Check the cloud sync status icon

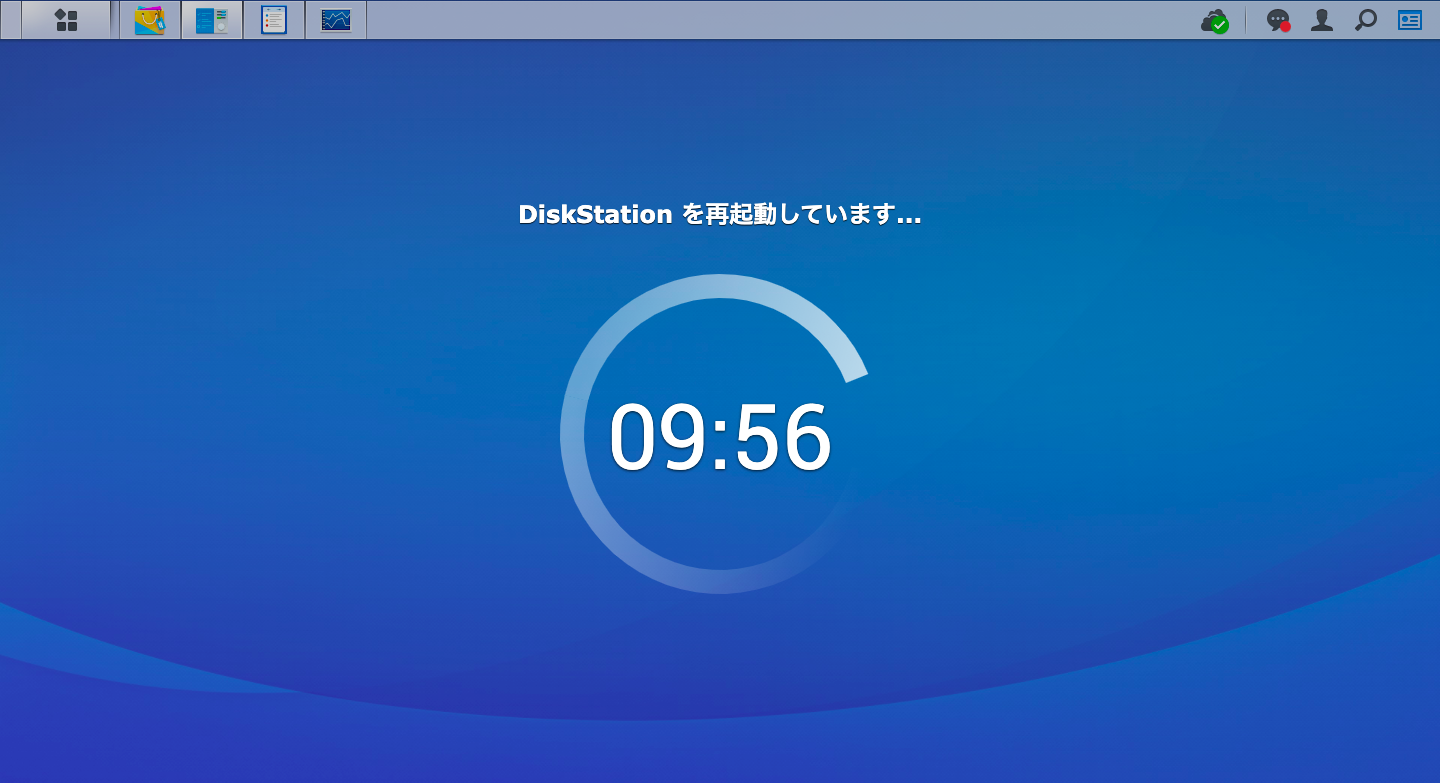1215,20
